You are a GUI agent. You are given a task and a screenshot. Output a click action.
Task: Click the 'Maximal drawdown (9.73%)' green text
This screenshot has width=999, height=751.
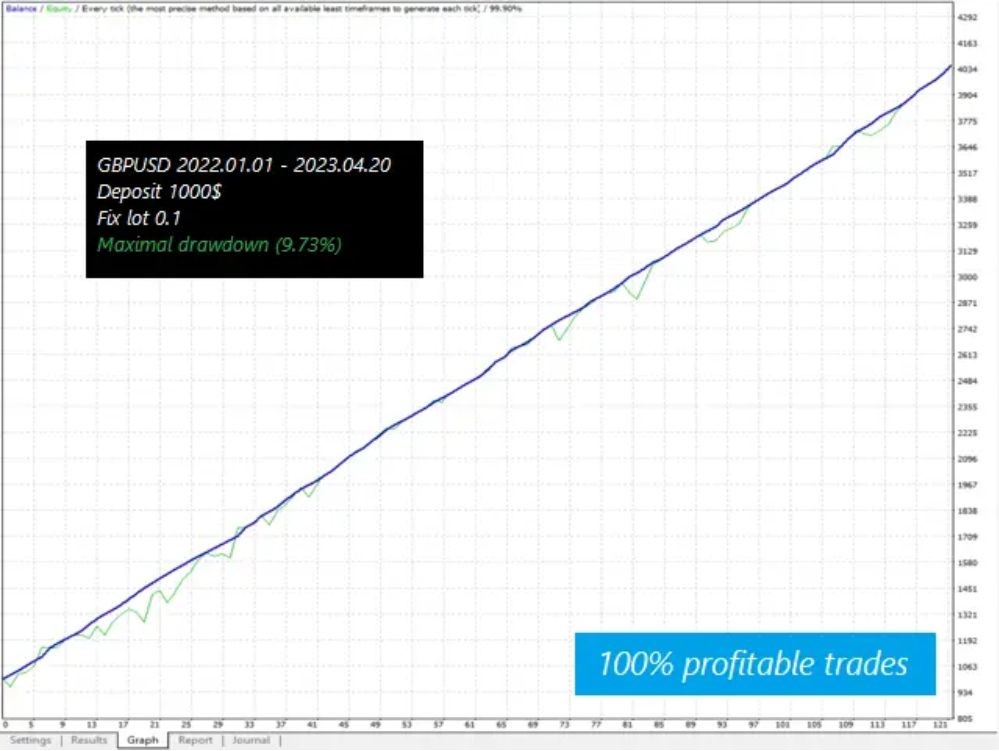219,244
